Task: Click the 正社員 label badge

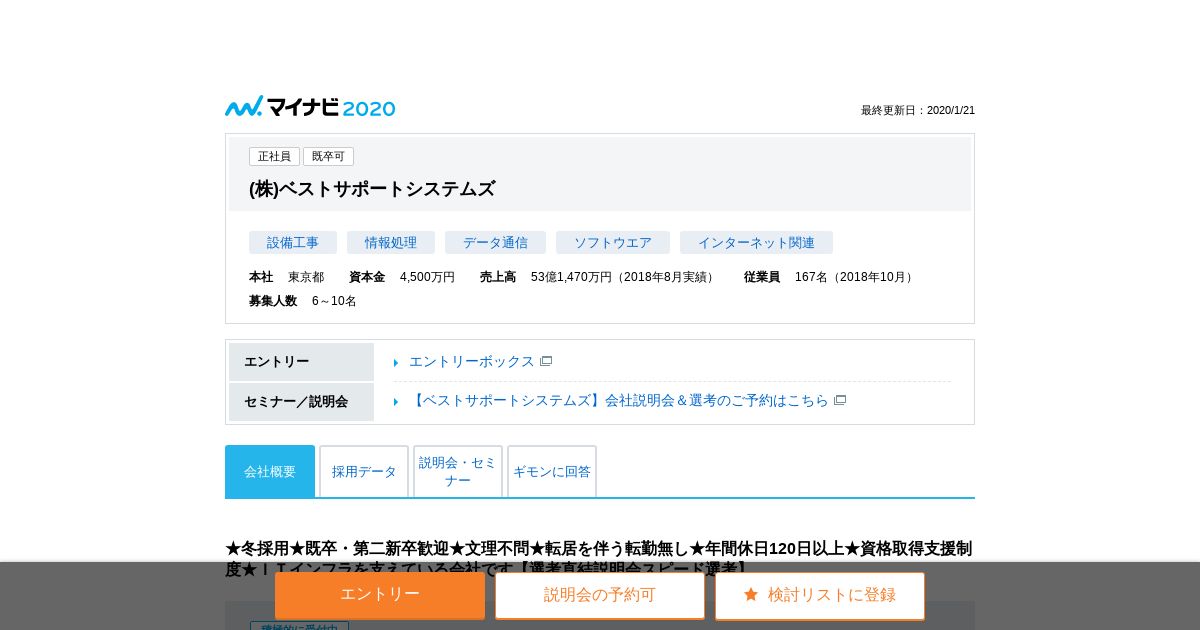Action: (274, 156)
